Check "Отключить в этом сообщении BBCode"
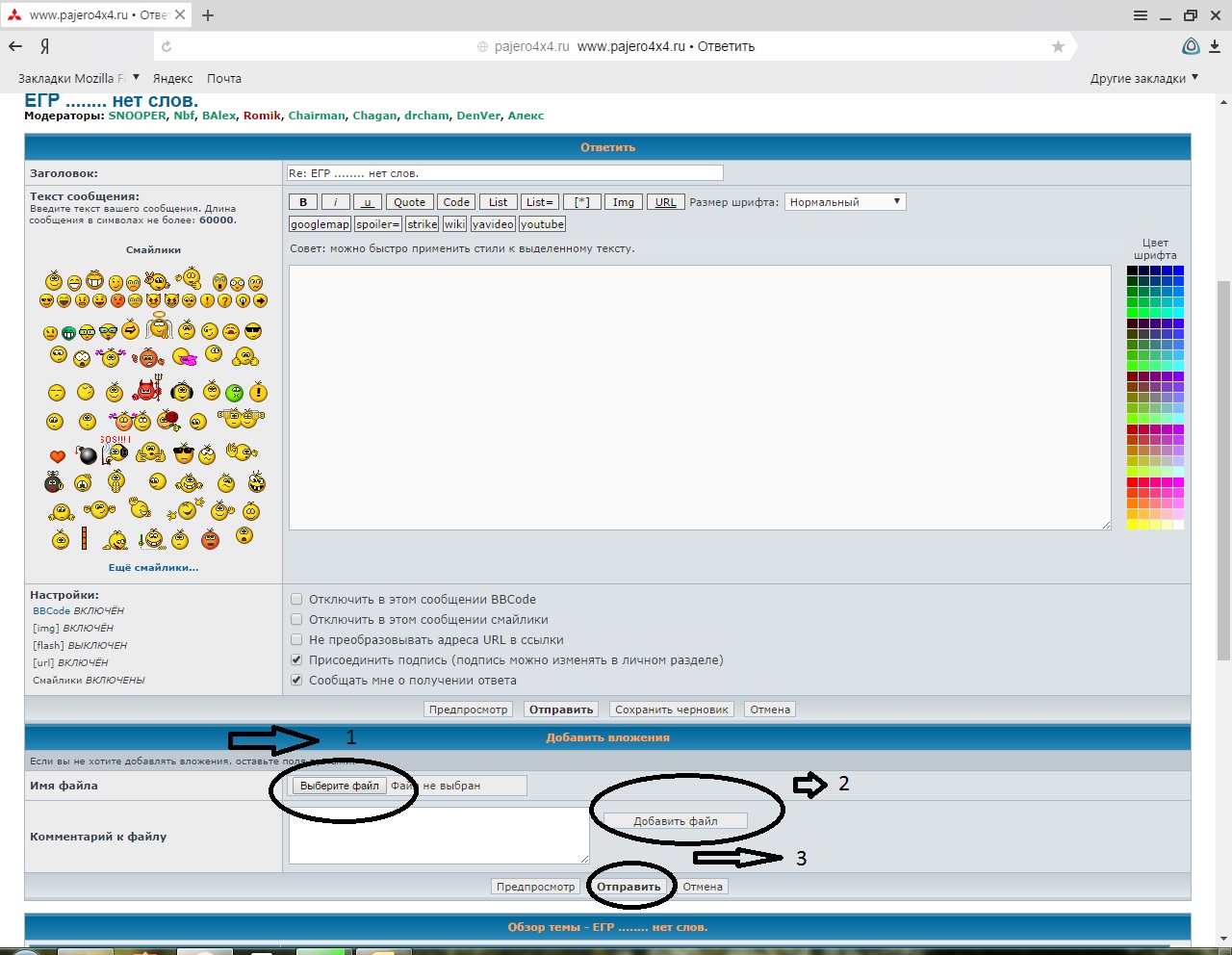The width and height of the screenshot is (1232, 955). (296, 599)
